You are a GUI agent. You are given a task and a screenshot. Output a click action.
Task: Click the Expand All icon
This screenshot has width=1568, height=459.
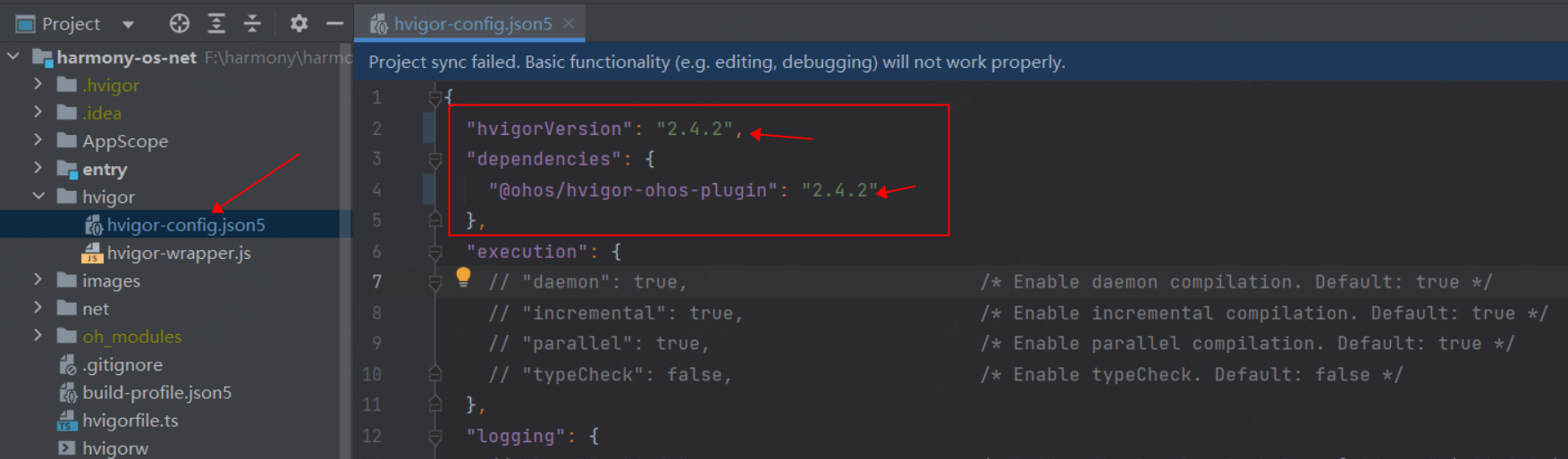point(216,24)
